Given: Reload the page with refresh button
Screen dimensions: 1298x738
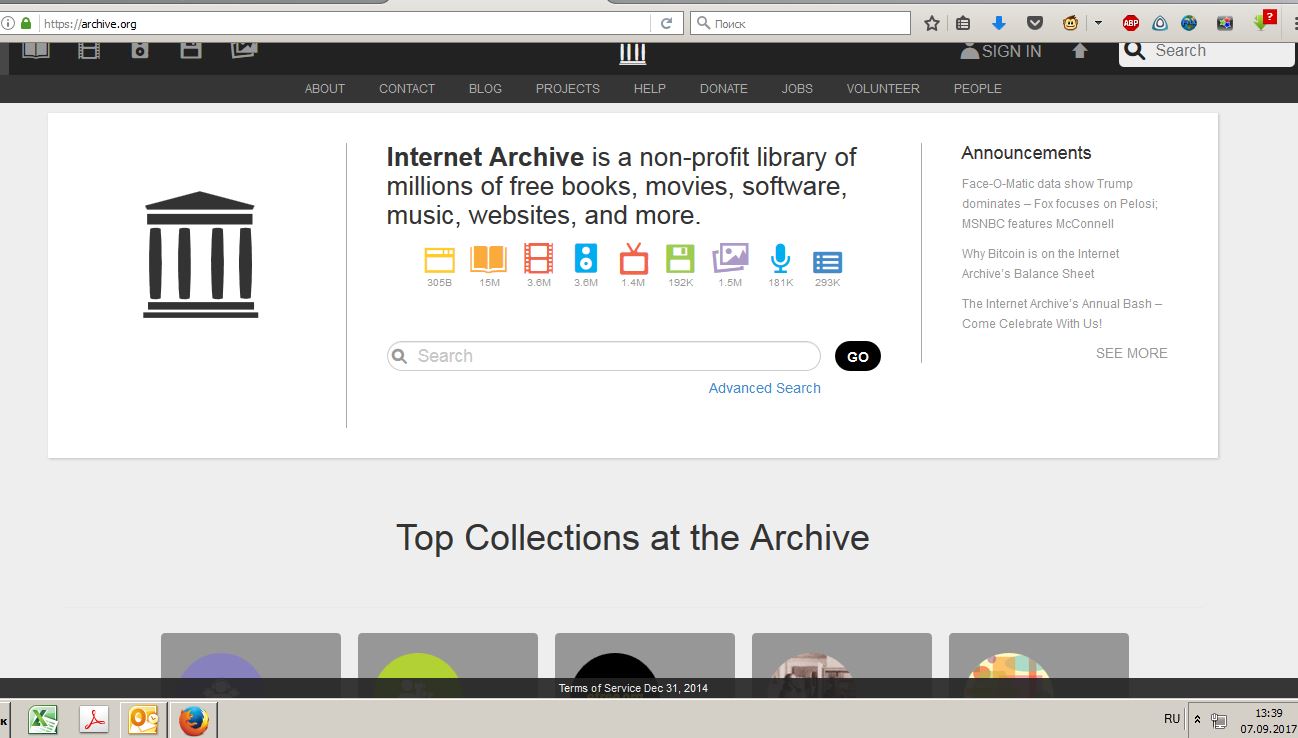Looking at the screenshot, I should tap(666, 23).
